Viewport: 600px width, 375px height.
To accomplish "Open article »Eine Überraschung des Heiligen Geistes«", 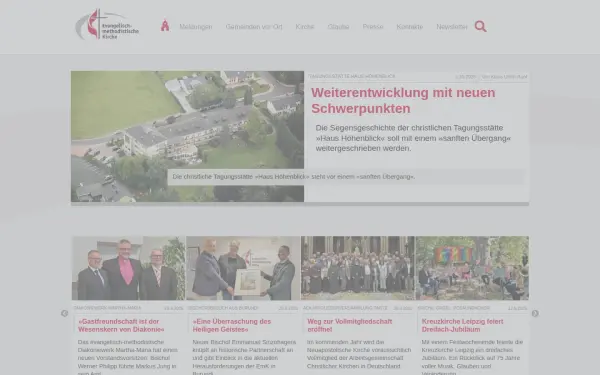I will (x=232, y=325).
